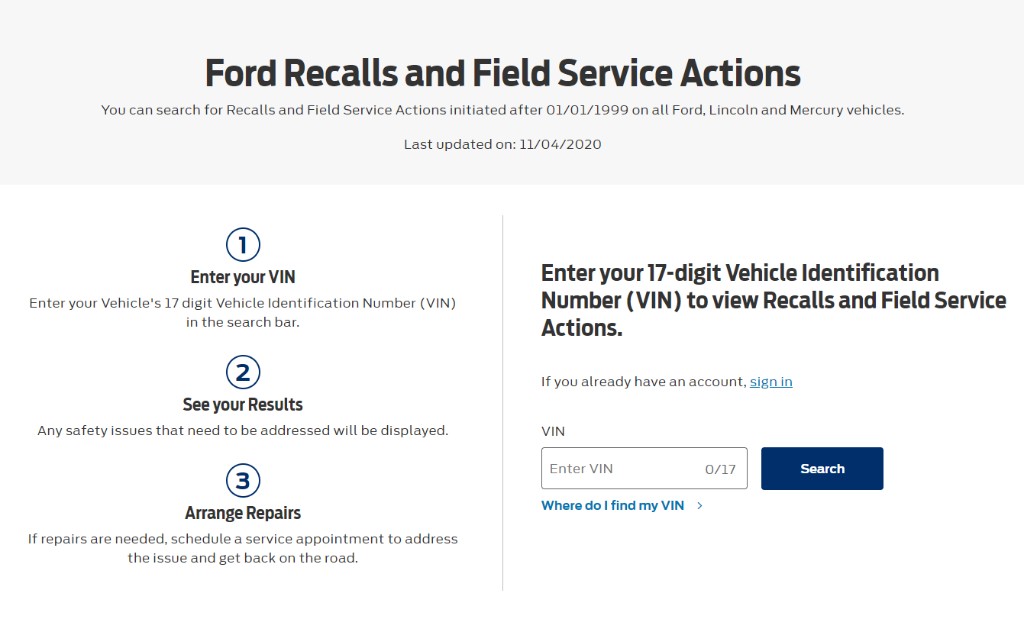Click the VIN label above the input
Image resolution: width=1024 pixels, height=619 pixels.
click(553, 431)
